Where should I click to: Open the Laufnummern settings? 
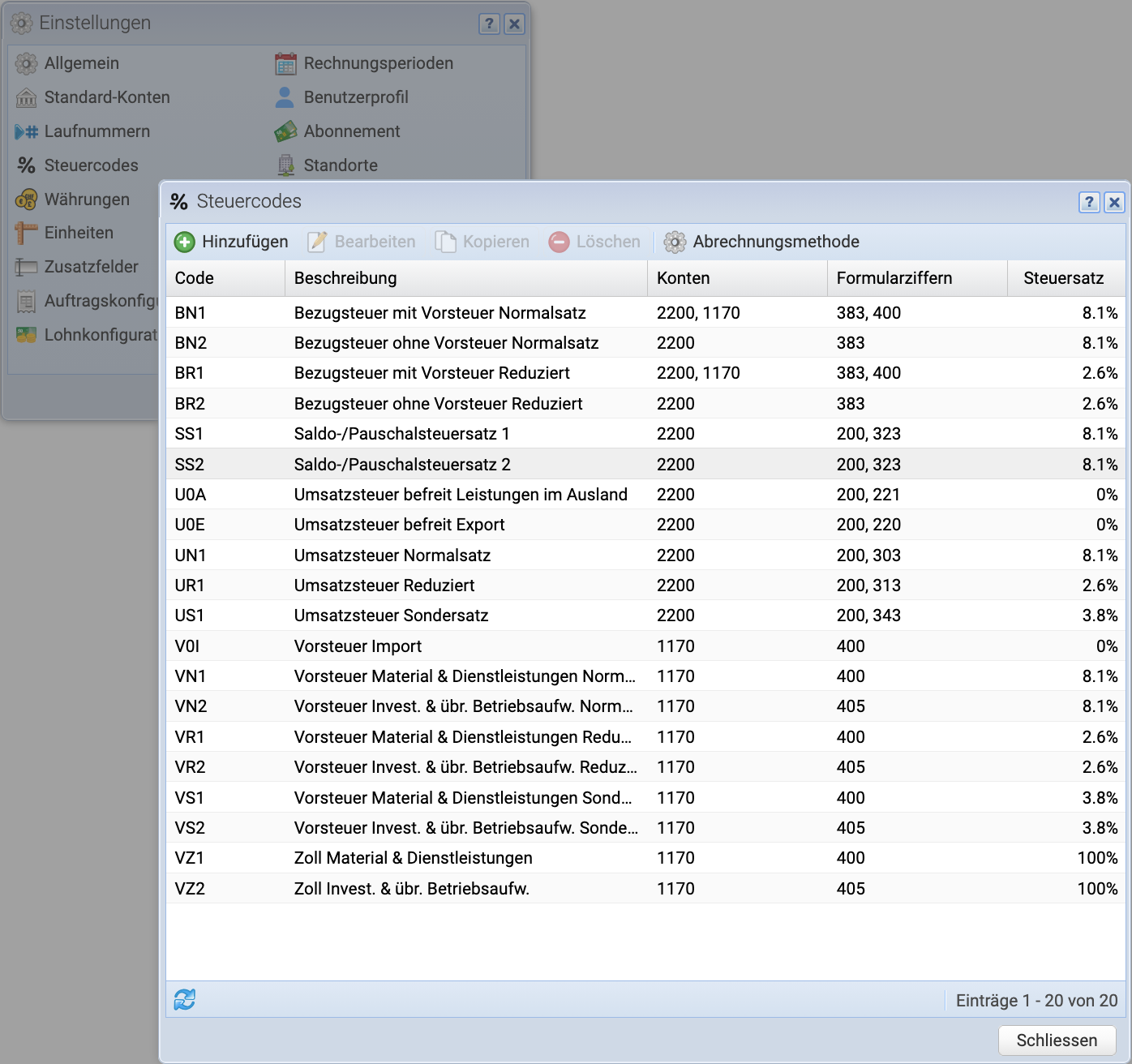tap(96, 131)
